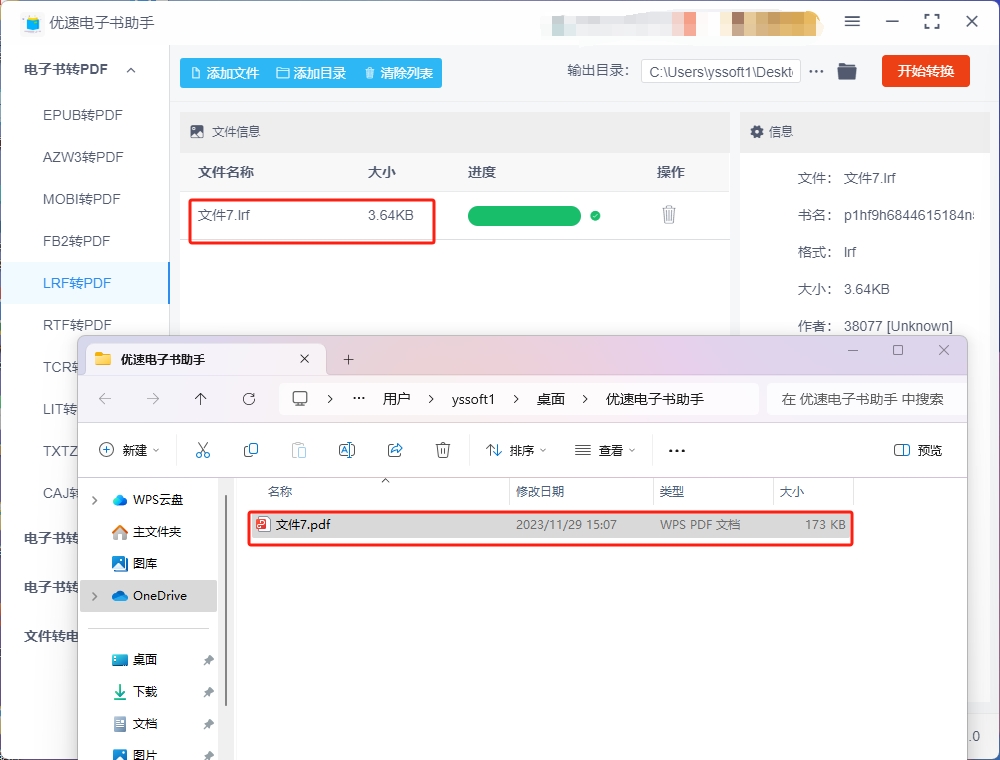Open 主文件夹 in navigation pane
The image size is (1000, 760).
147,532
